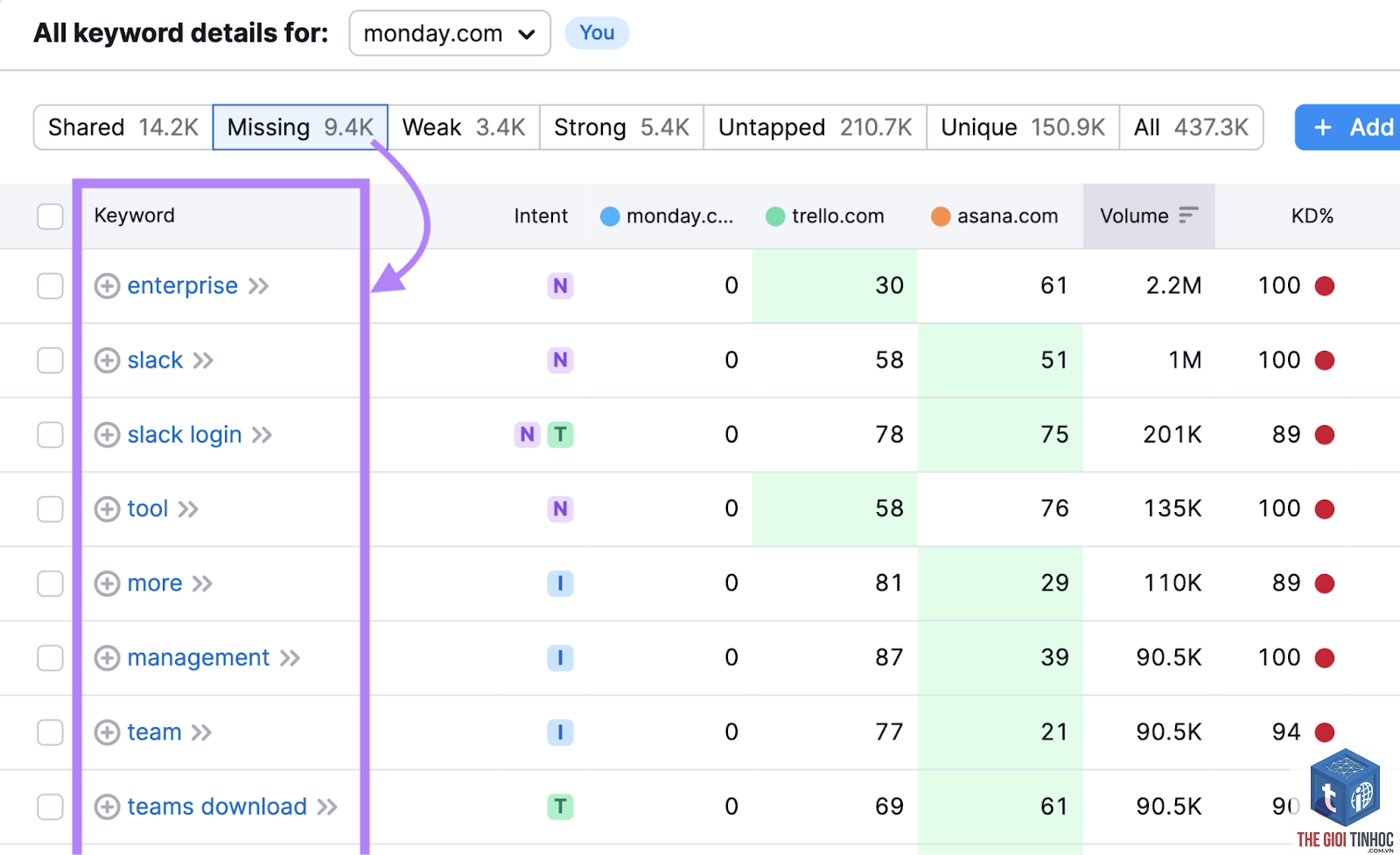The image size is (1400, 855).
Task: Open the enterprise keyword link
Action: pyautogui.click(x=182, y=286)
